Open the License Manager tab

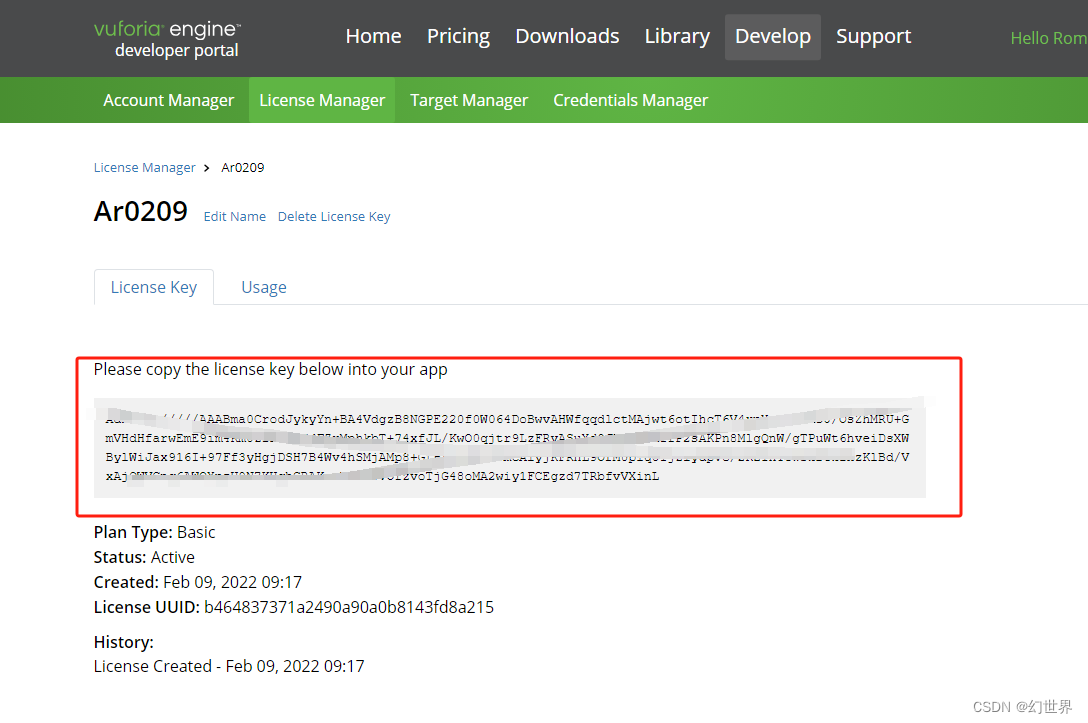322,100
